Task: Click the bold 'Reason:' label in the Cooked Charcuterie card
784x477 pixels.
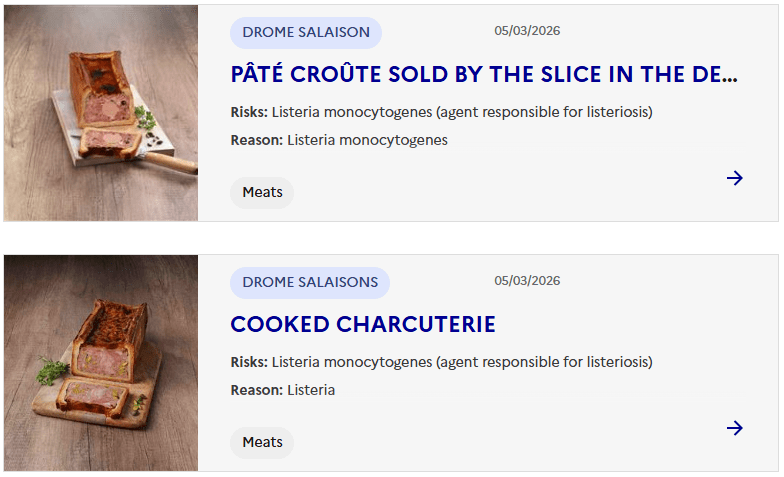Action: point(257,390)
